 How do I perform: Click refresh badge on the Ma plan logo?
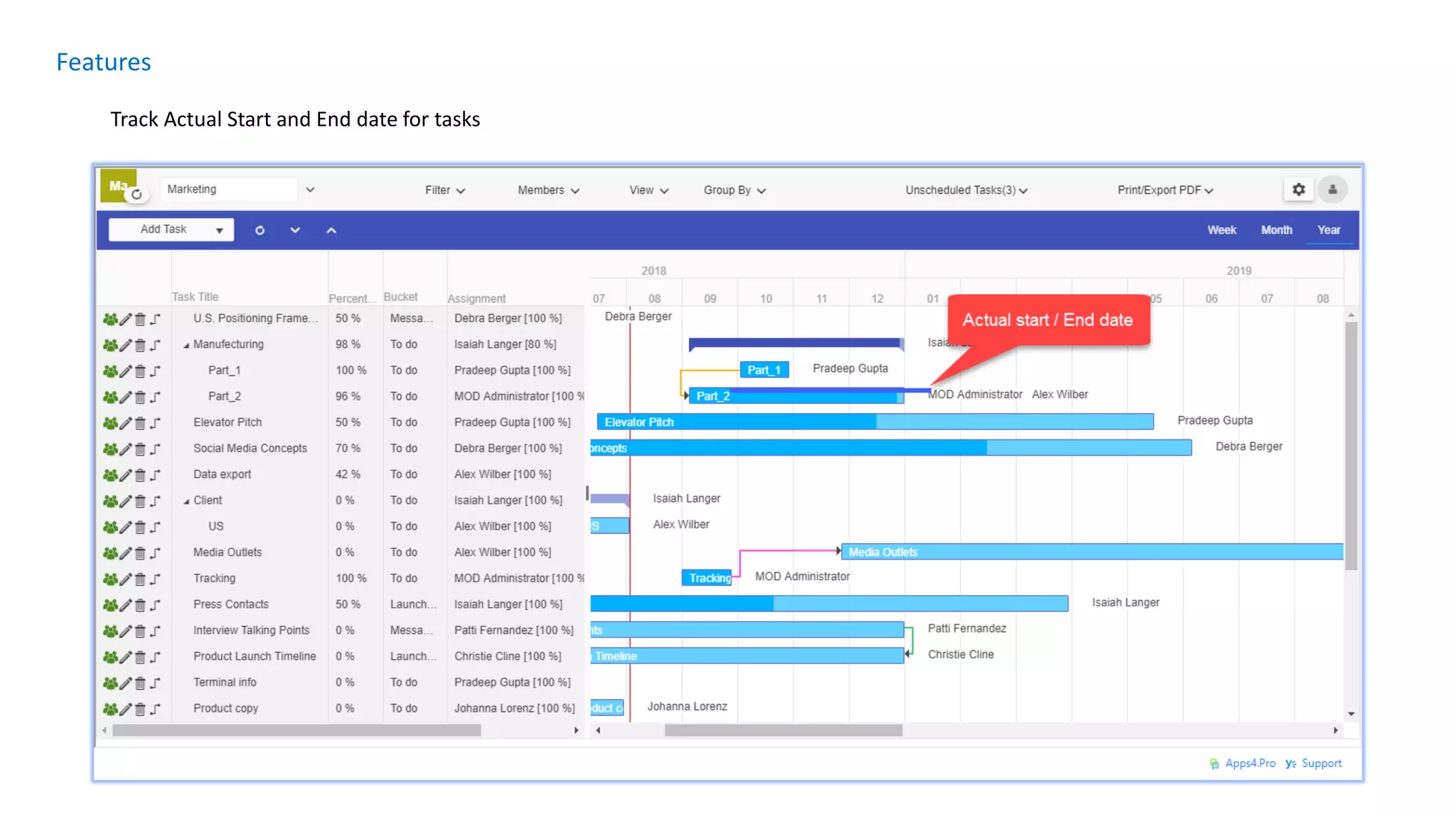pos(136,194)
